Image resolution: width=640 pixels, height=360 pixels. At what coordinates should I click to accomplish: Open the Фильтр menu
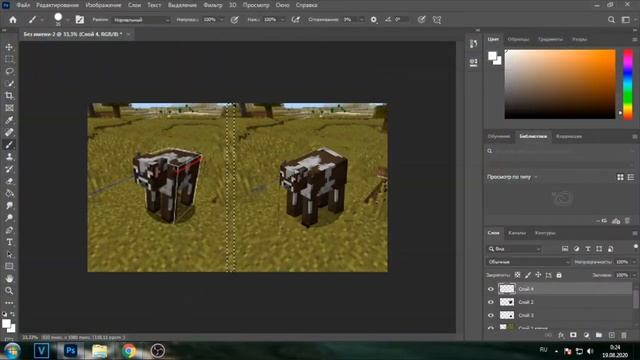[x=213, y=5]
